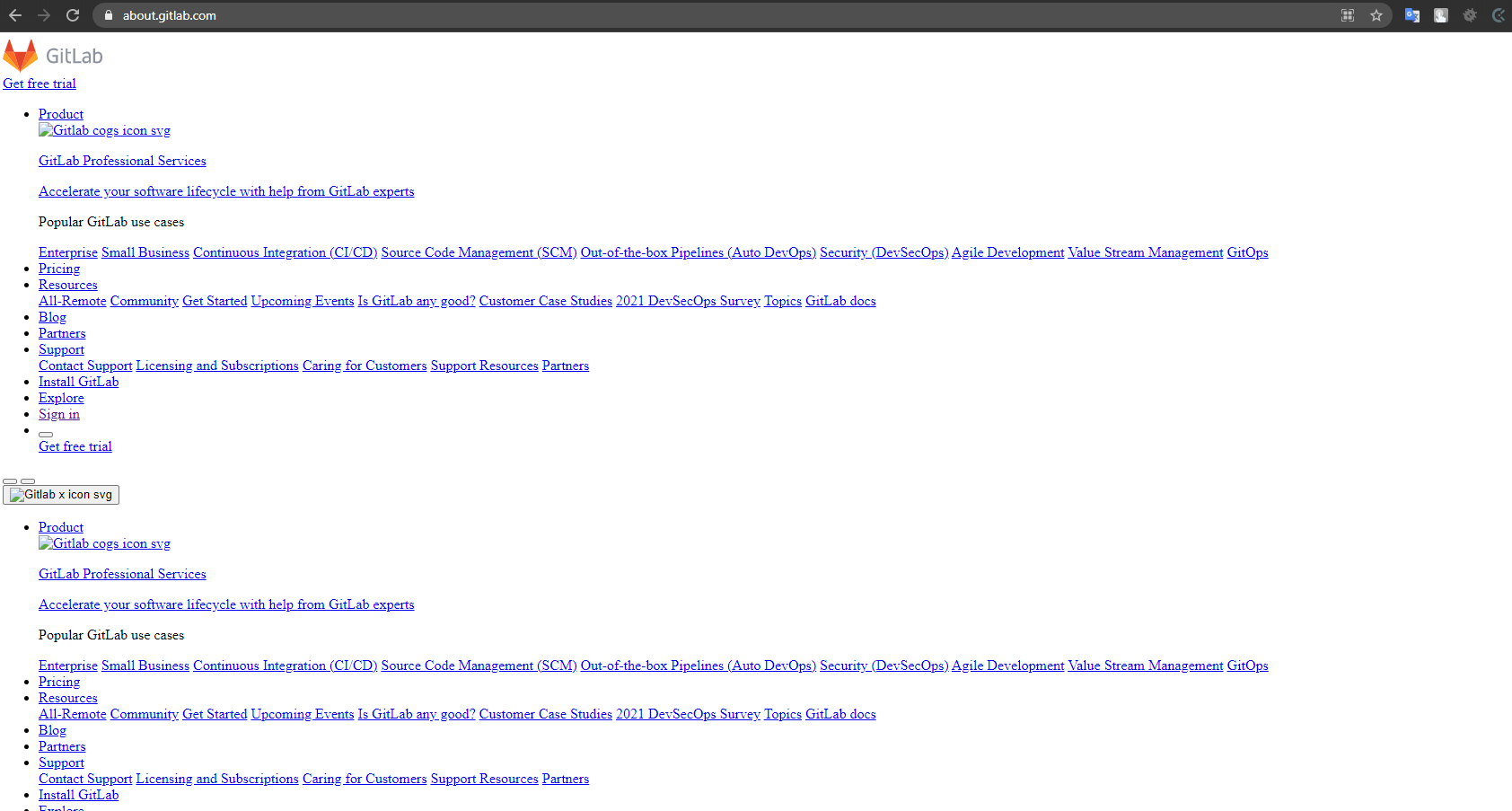This screenshot has width=1512, height=811.
Task: Open Upcoming Events in upper menu
Action: 303,301
